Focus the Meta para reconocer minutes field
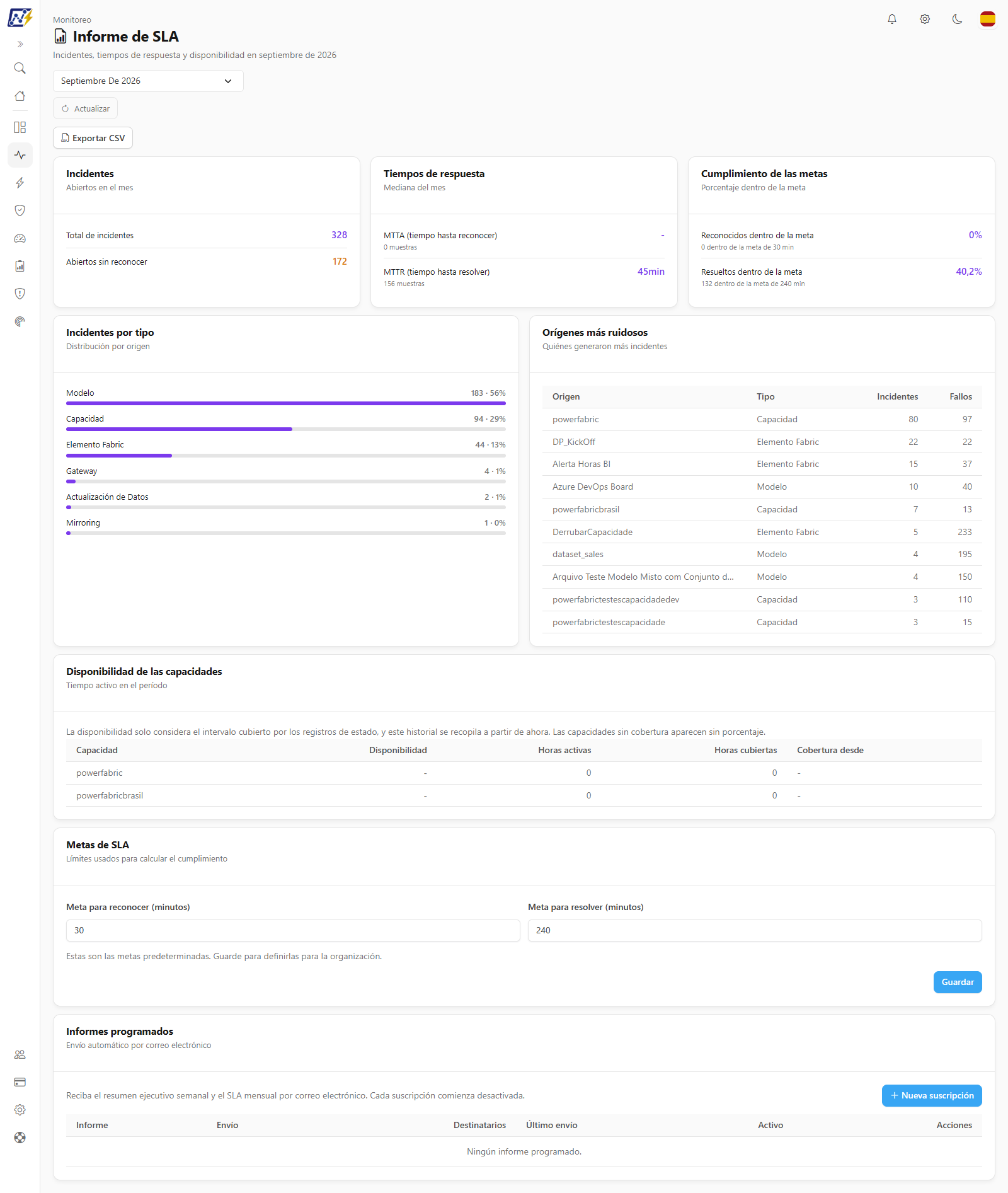The width and height of the screenshot is (1008, 1193). (293, 930)
